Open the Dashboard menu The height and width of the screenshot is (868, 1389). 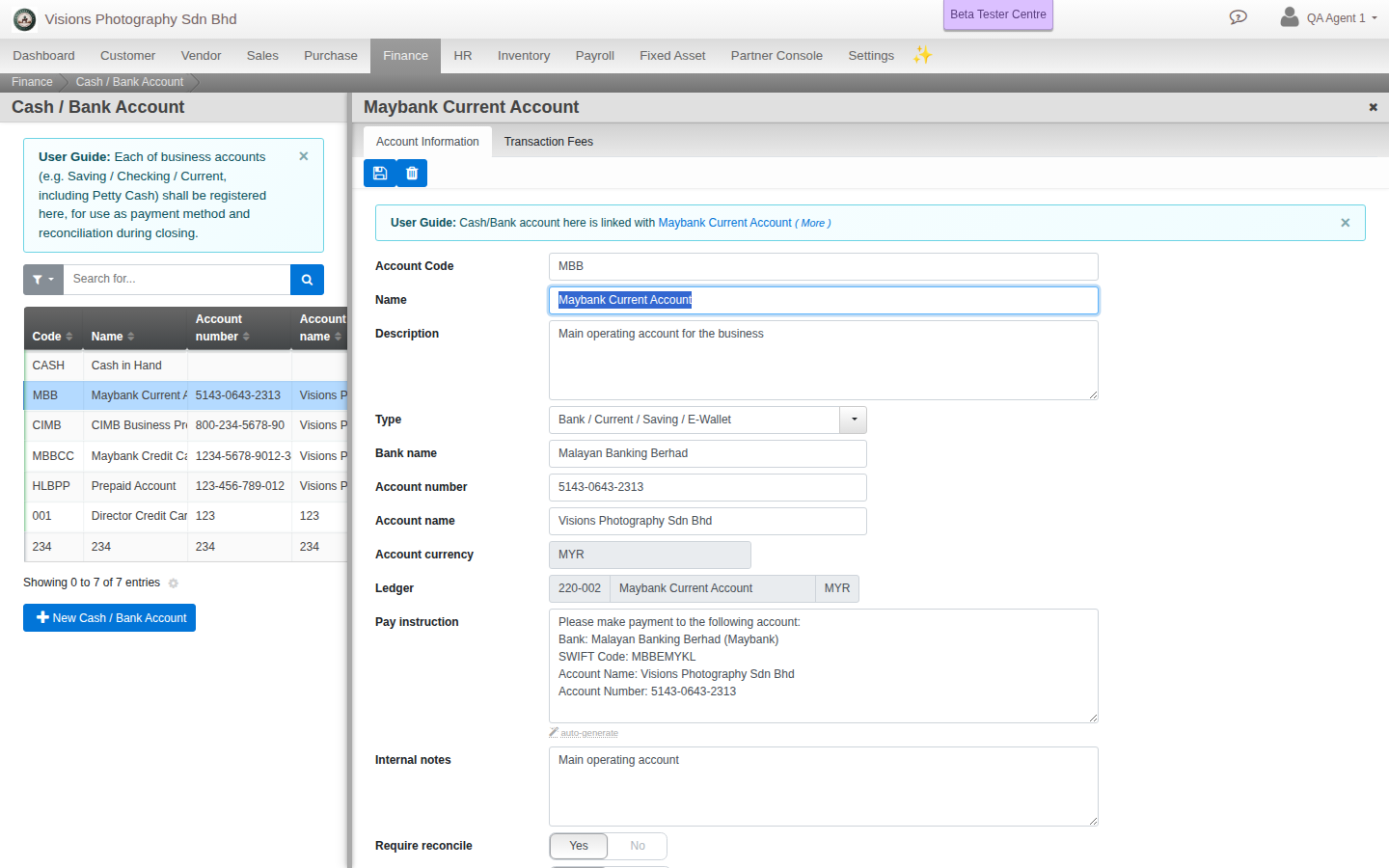43,56
